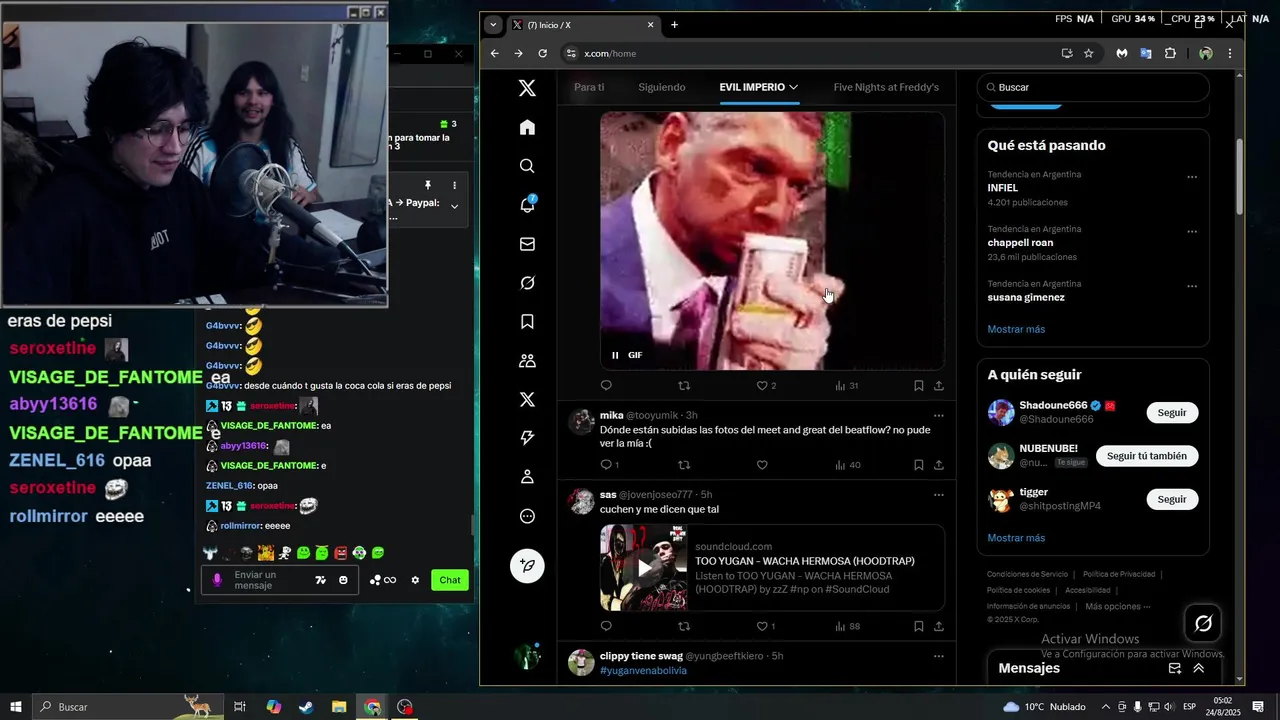
Task: Open File Explorer from taskbar
Action: click(339, 707)
